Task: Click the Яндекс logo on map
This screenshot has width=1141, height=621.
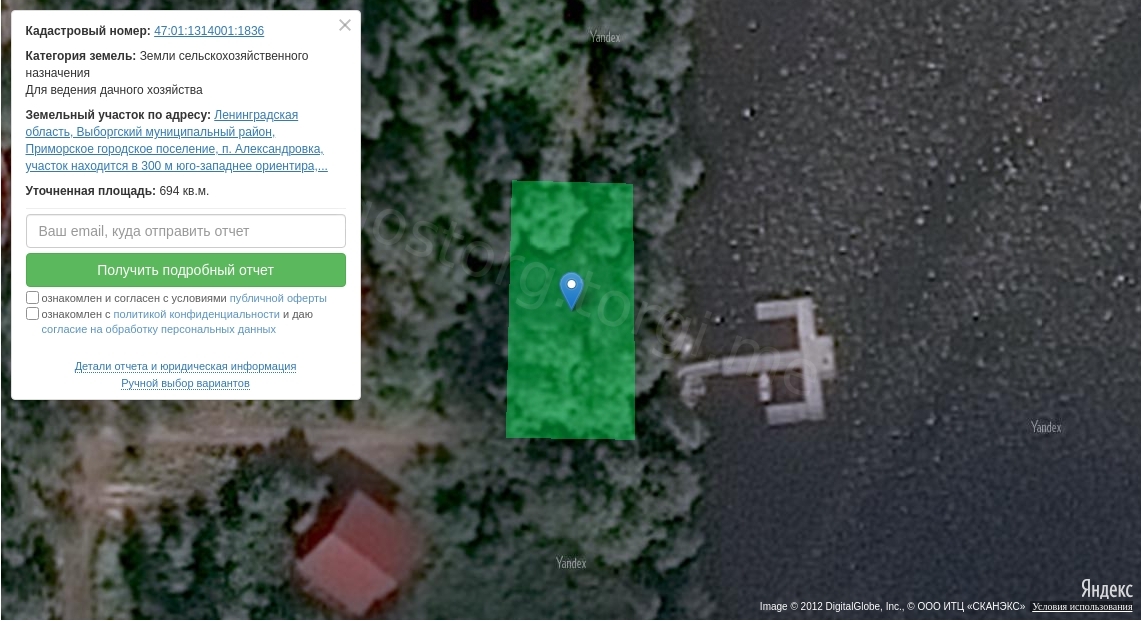Action: [1106, 588]
